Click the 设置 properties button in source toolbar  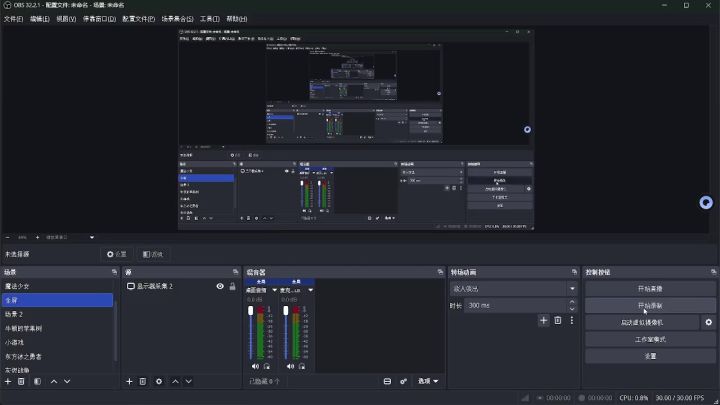click(x=117, y=254)
